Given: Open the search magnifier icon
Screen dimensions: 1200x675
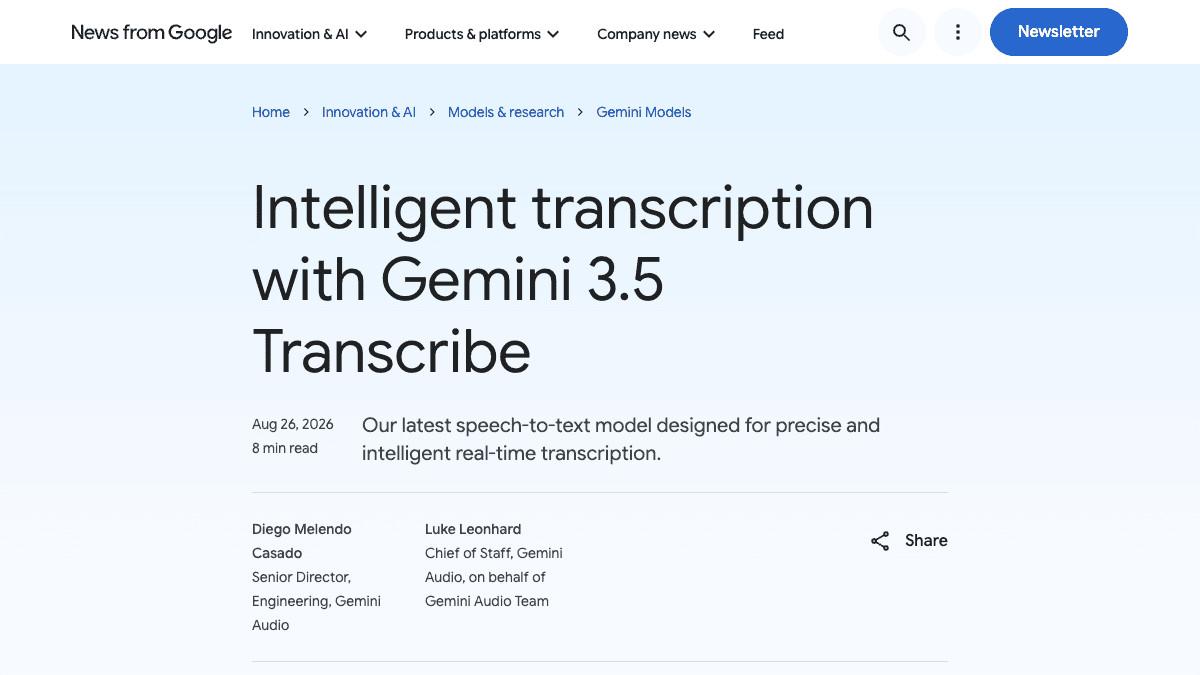Looking at the screenshot, I should 901,32.
